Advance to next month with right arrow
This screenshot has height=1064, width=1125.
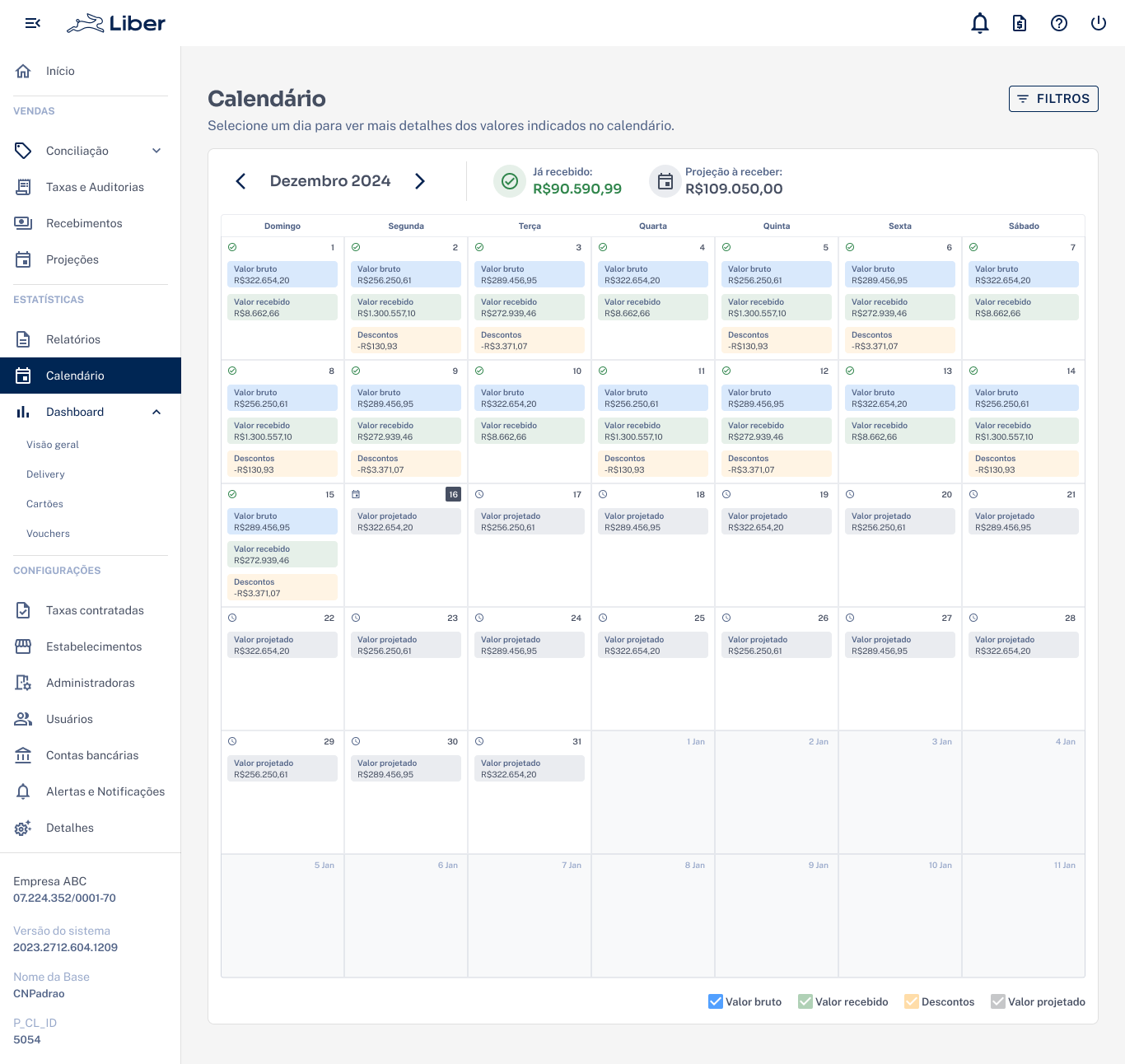click(x=420, y=181)
